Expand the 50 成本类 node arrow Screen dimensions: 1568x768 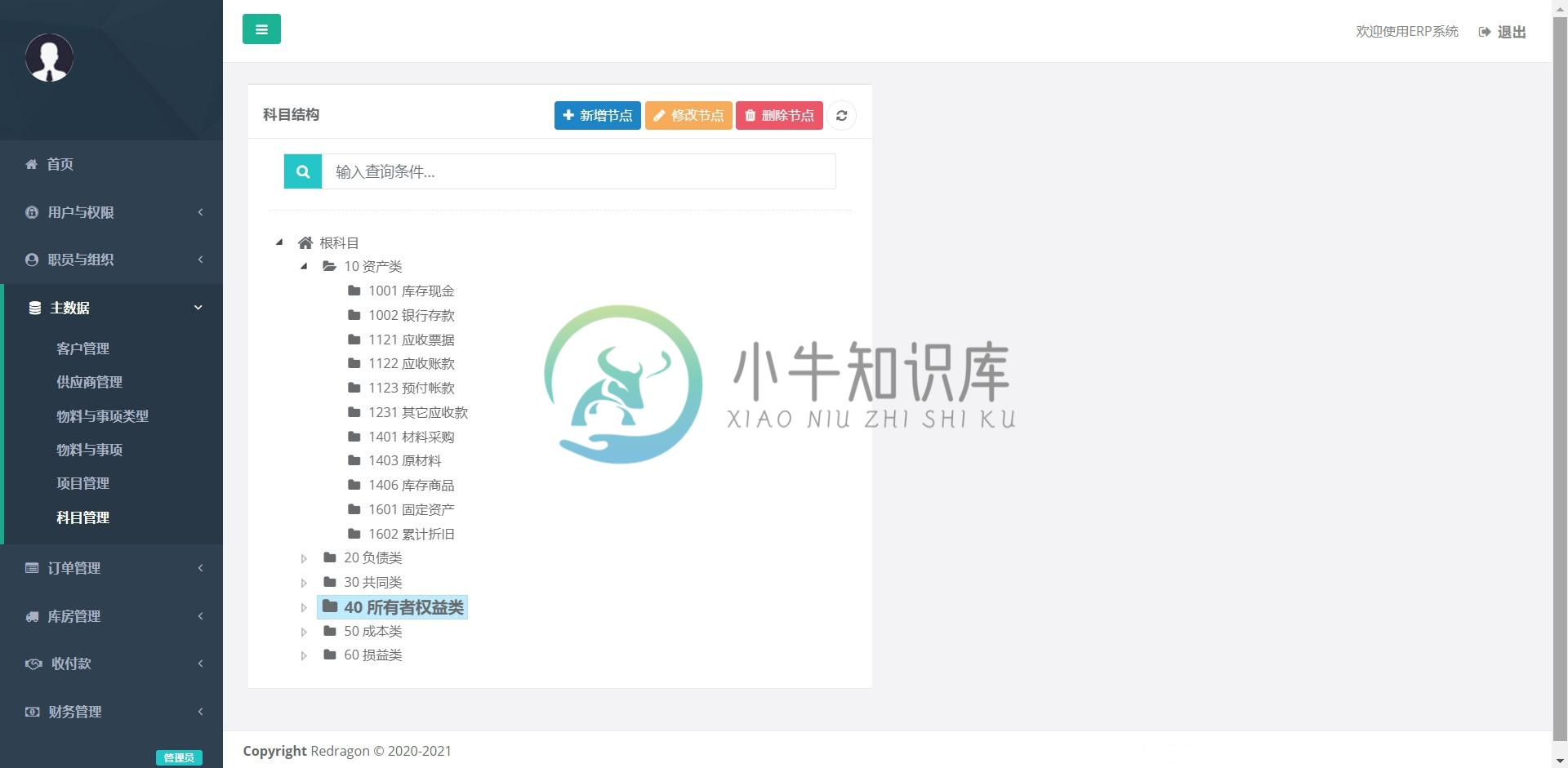[x=304, y=632]
